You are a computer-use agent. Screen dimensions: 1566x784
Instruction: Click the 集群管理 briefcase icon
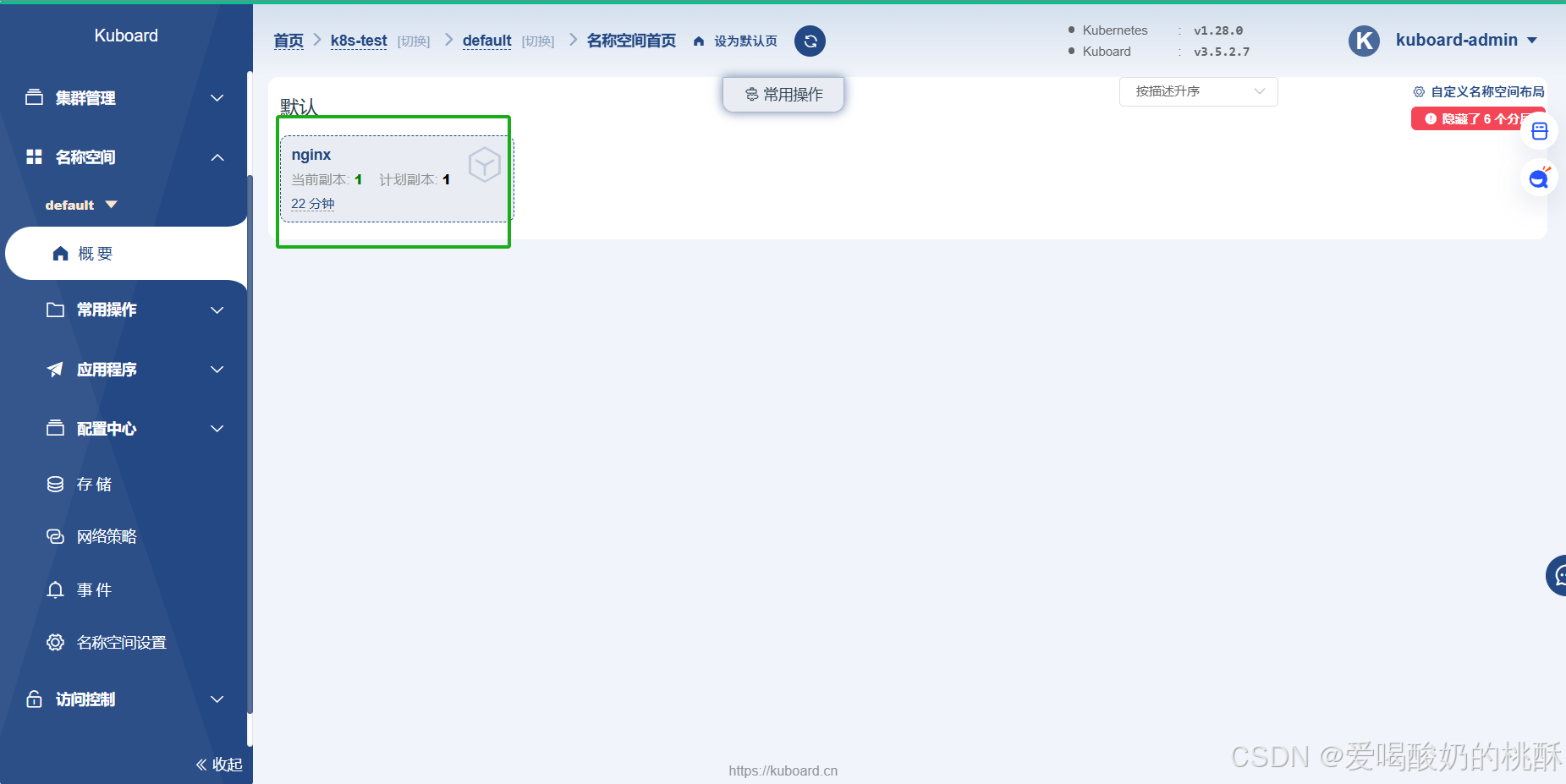coord(34,97)
